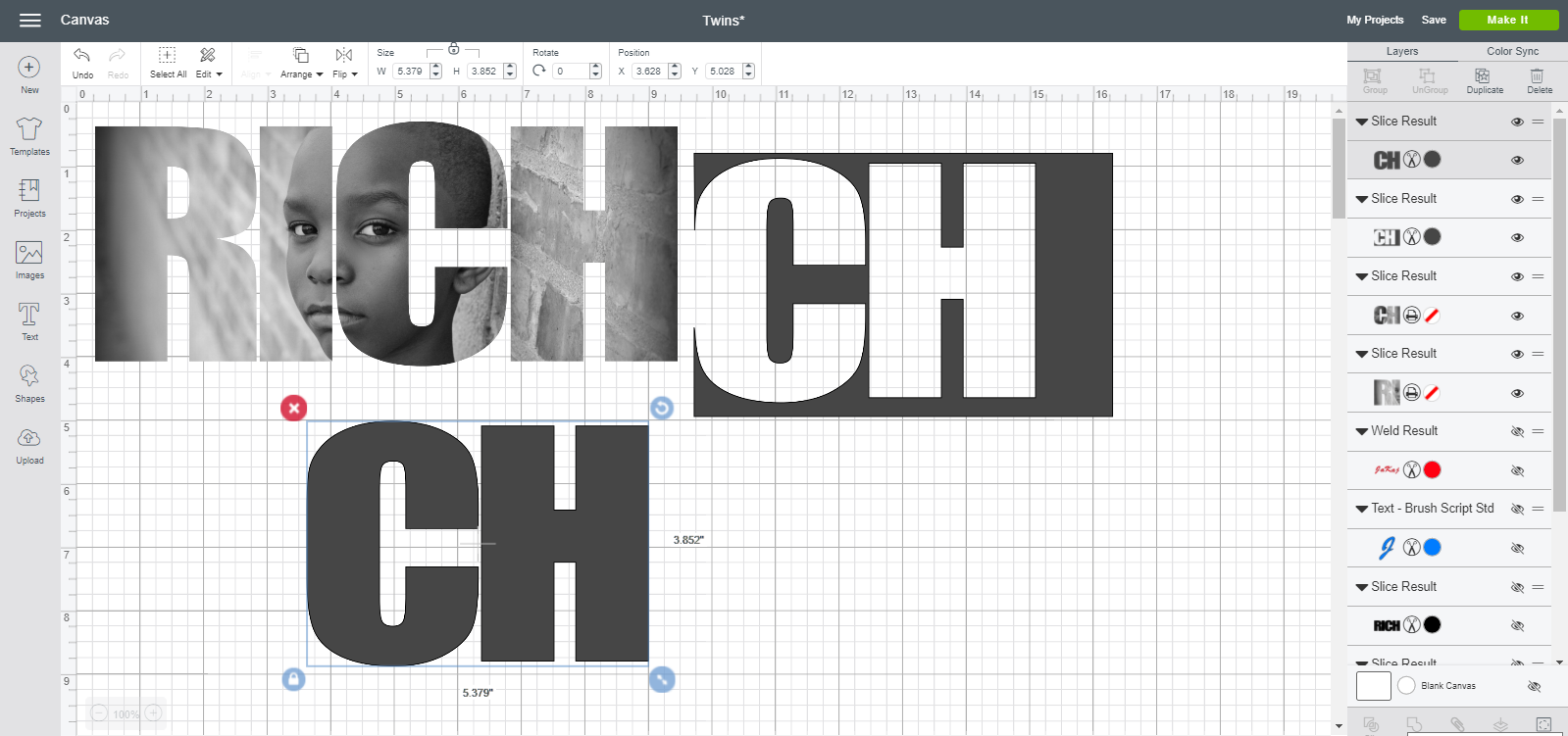Show the Weld Result group
1568x736 pixels.
1517,431
